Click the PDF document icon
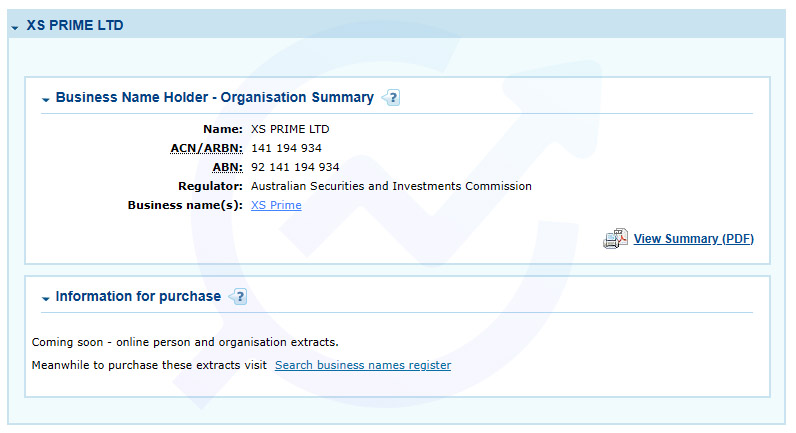This screenshot has height=433, width=796. point(615,238)
